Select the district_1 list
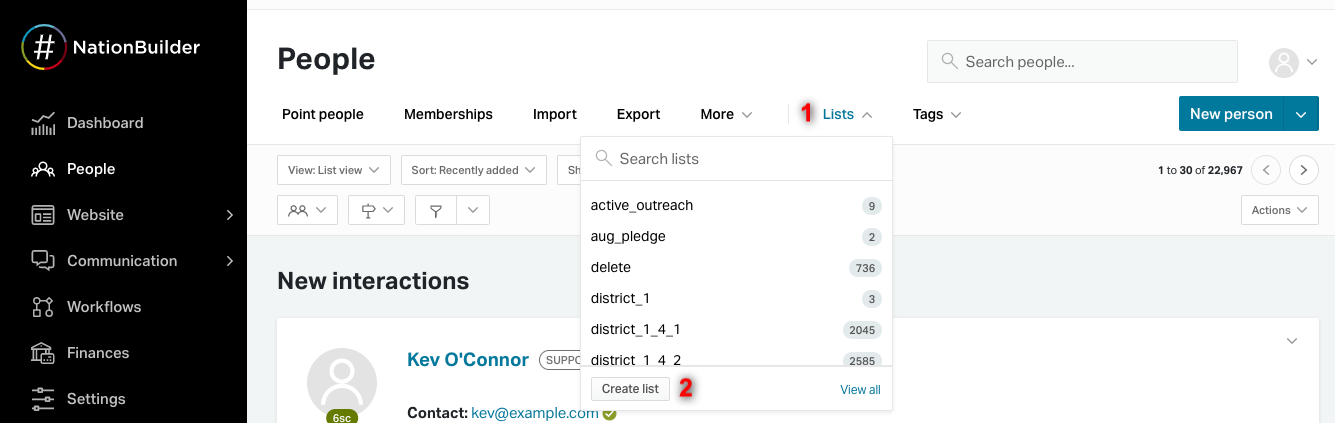The height and width of the screenshot is (423, 1335). (x=620, y=298)
